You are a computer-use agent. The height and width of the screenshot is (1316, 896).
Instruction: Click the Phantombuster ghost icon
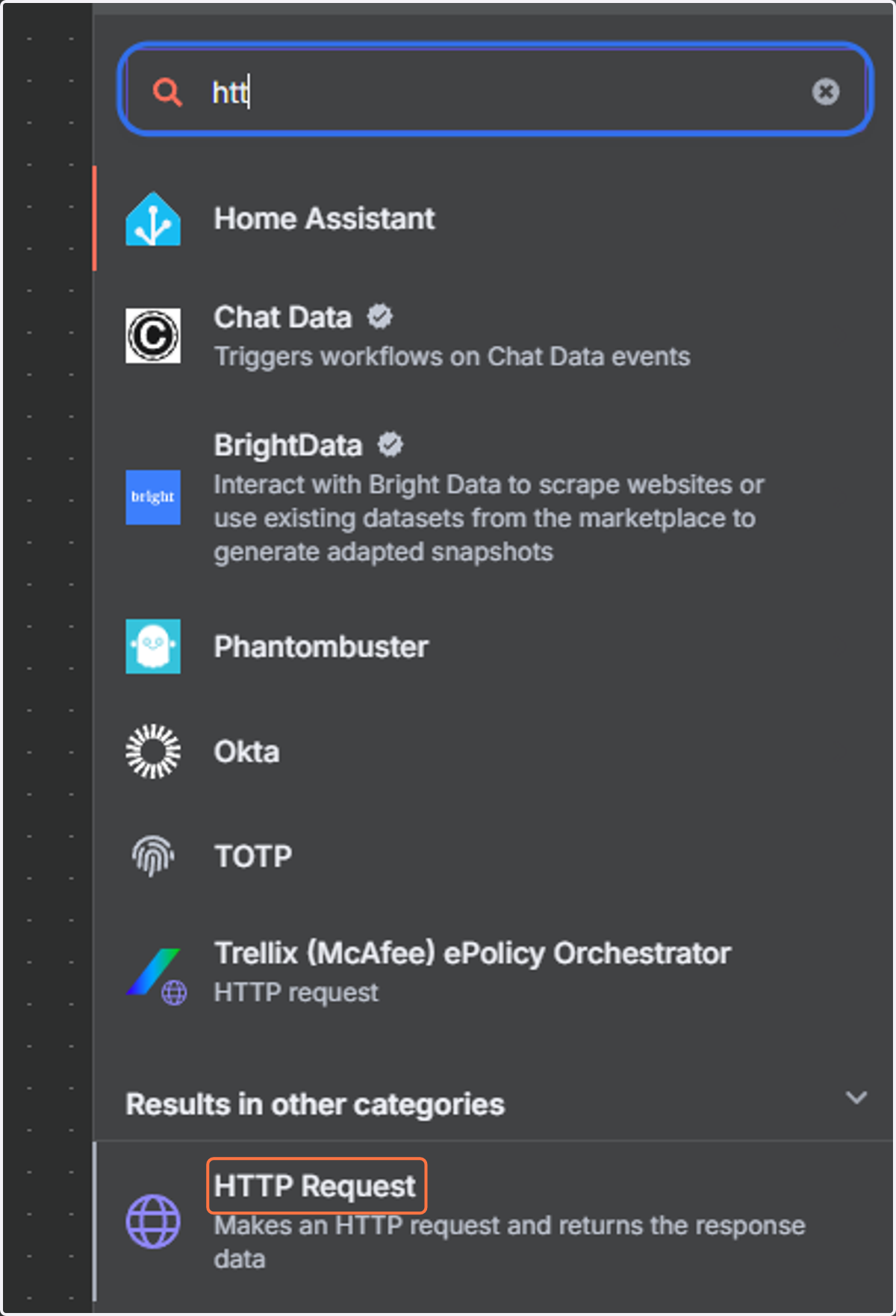pyautogui.click(x=153, y=646)
